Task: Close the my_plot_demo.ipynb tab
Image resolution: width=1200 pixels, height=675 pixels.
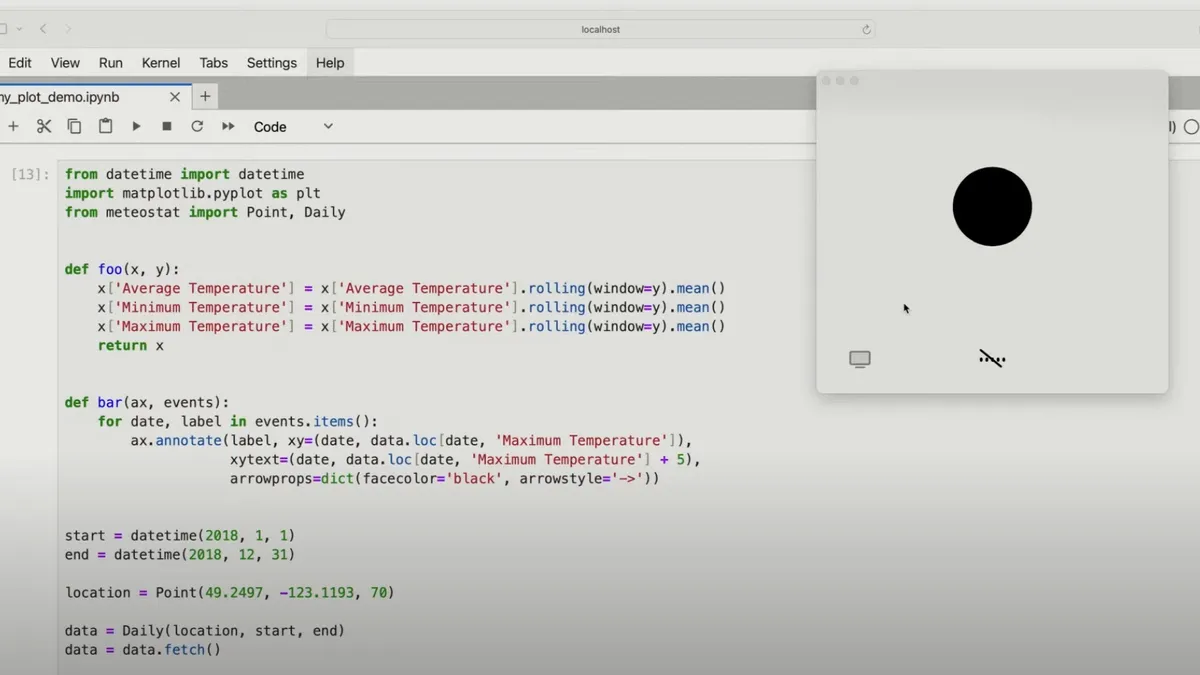Action: (x=175, y=97)
